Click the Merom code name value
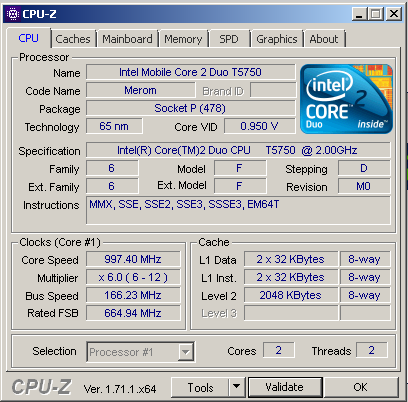Viewport: 408px width, 402px height. pyautogui.click(x=140, y=90)
